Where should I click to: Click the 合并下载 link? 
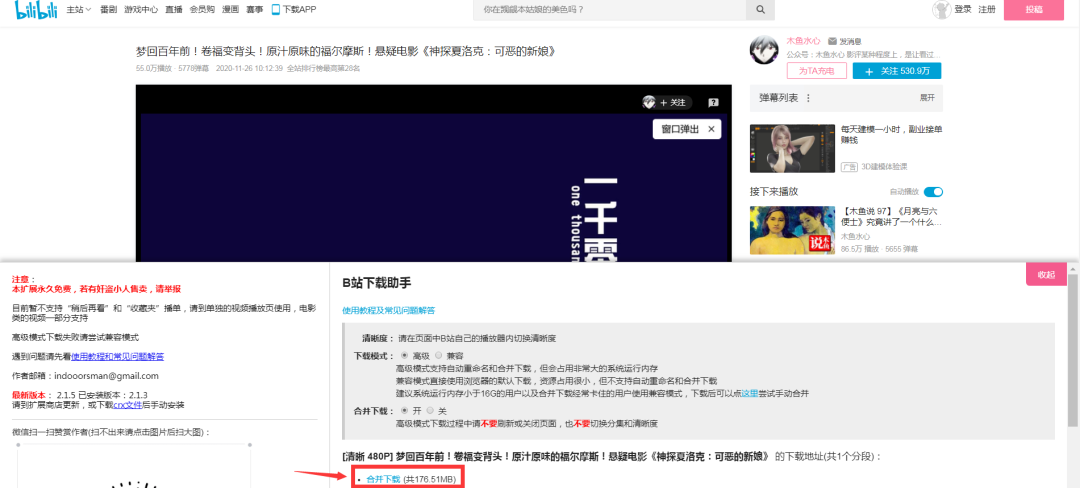point(383,479)
